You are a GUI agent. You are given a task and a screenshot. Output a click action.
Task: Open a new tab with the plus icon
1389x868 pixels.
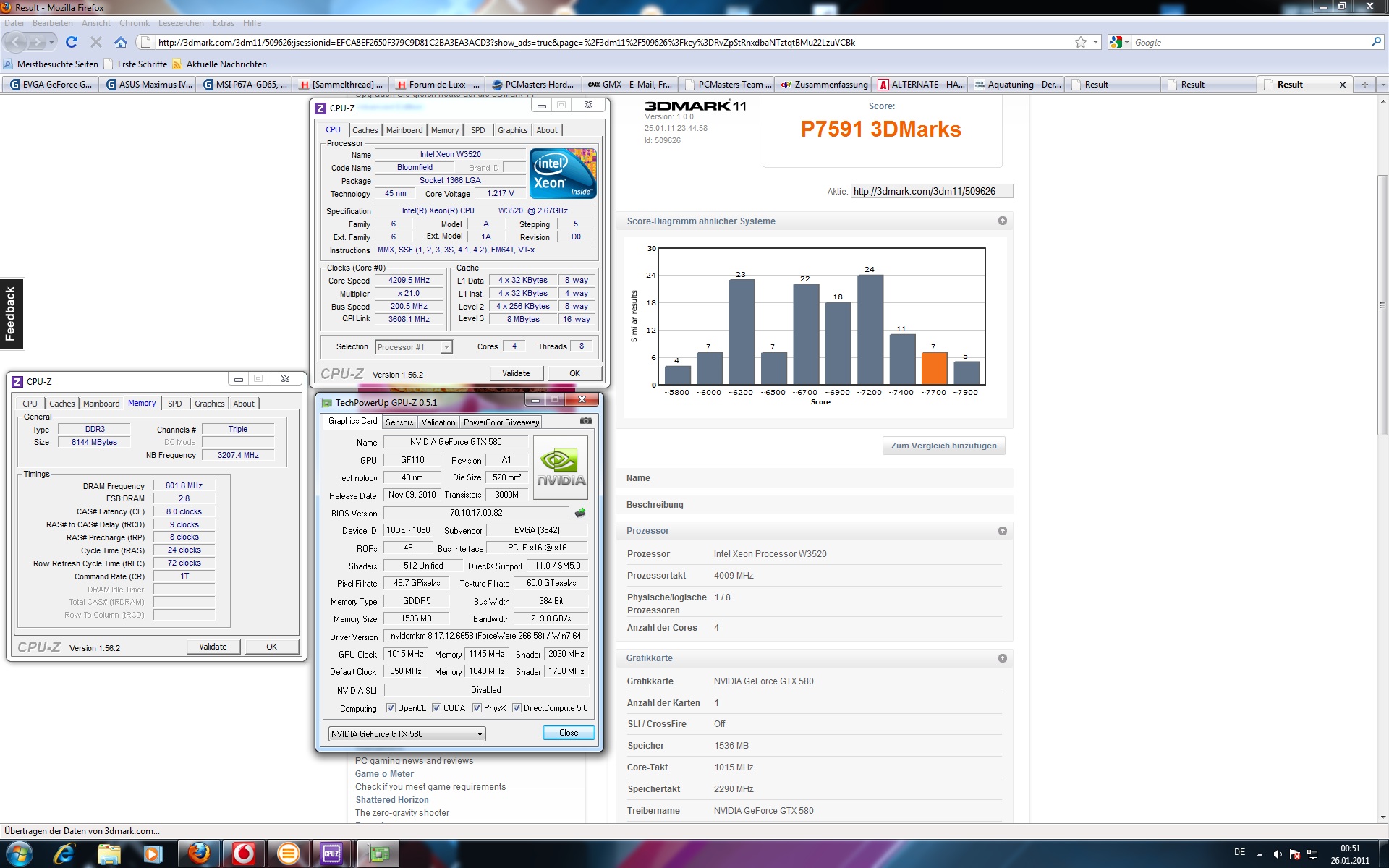pos(1364,85)
